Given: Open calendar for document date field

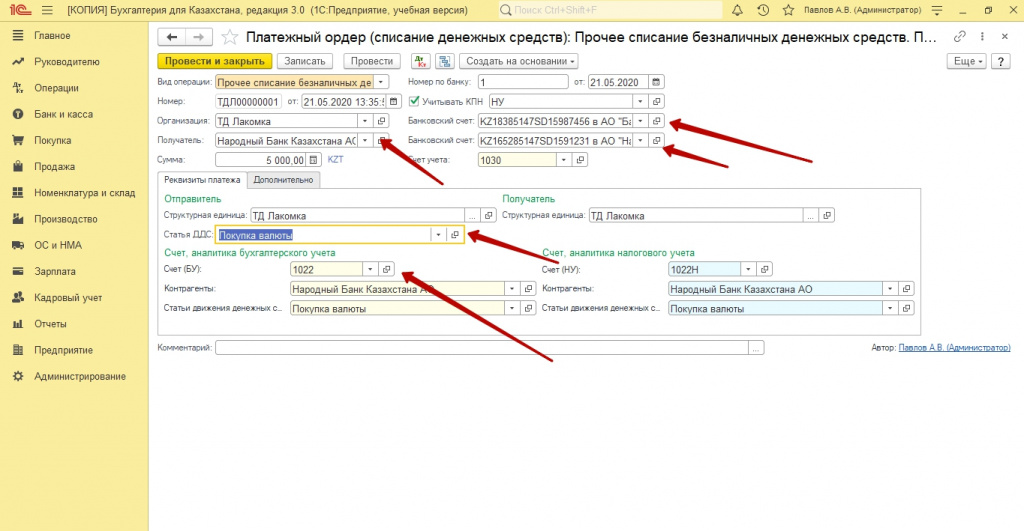Looking at the screenshot, I should click(393, 102).
